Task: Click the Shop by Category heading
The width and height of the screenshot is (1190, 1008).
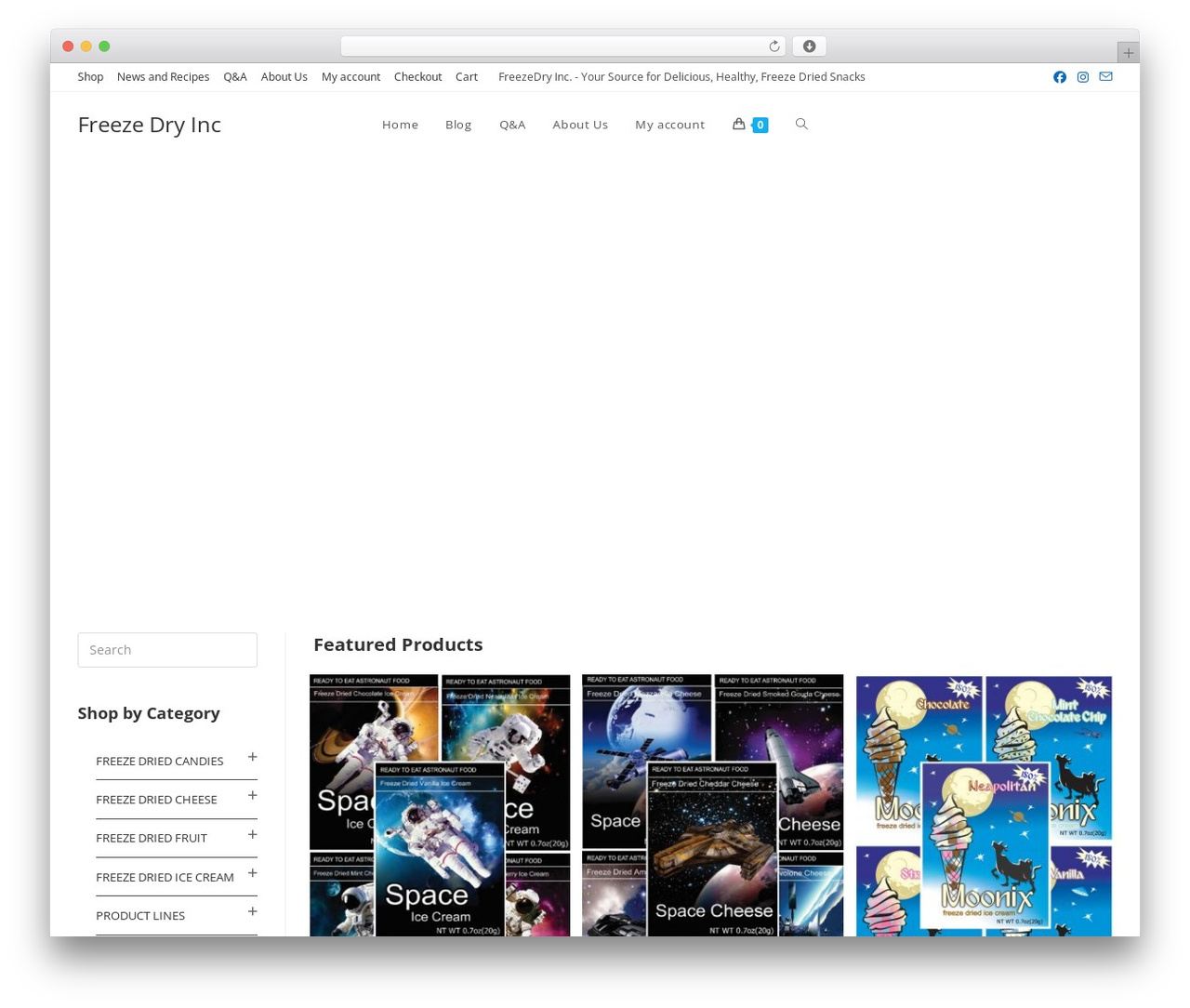Action: 149,713
